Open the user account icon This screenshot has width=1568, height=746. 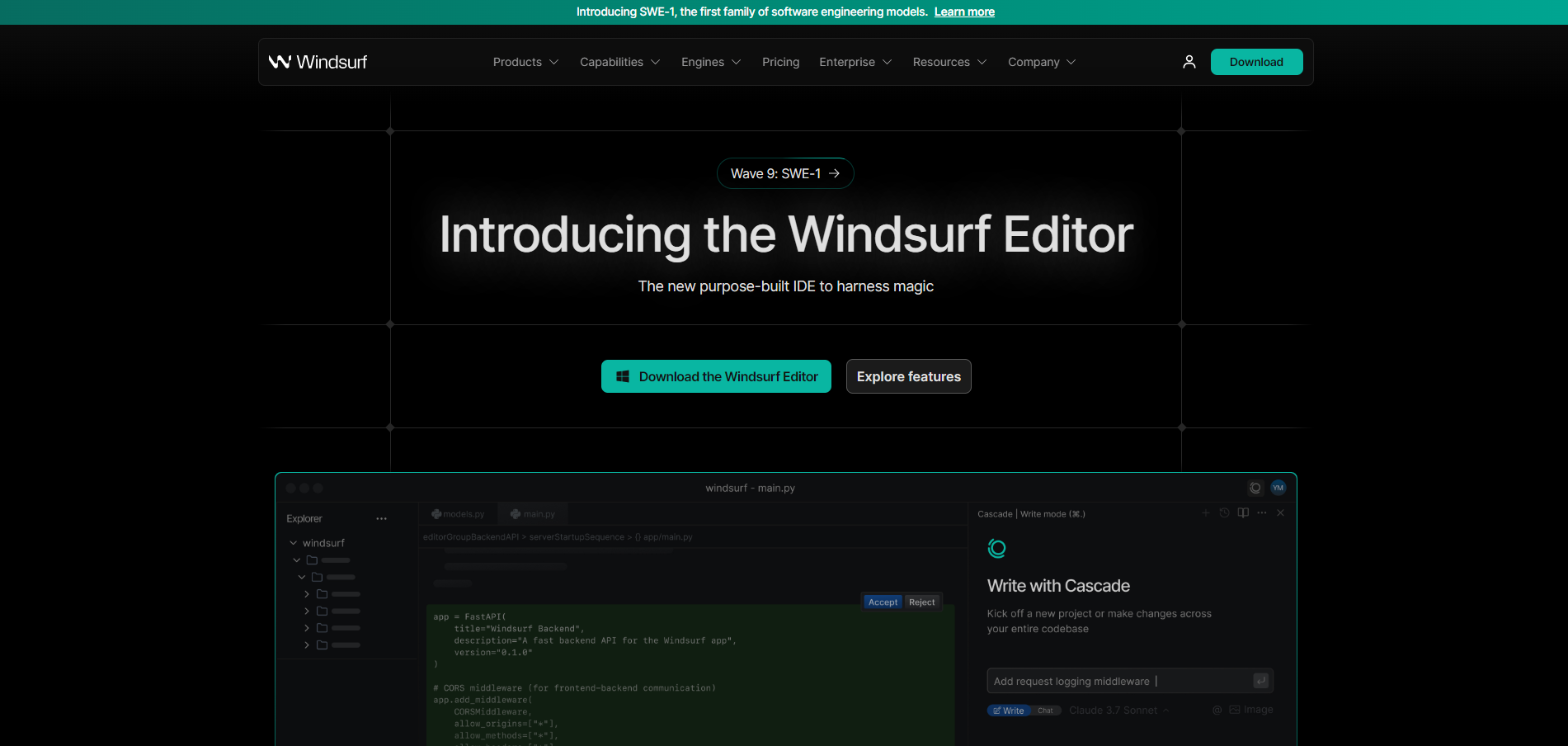point(1189,62)
